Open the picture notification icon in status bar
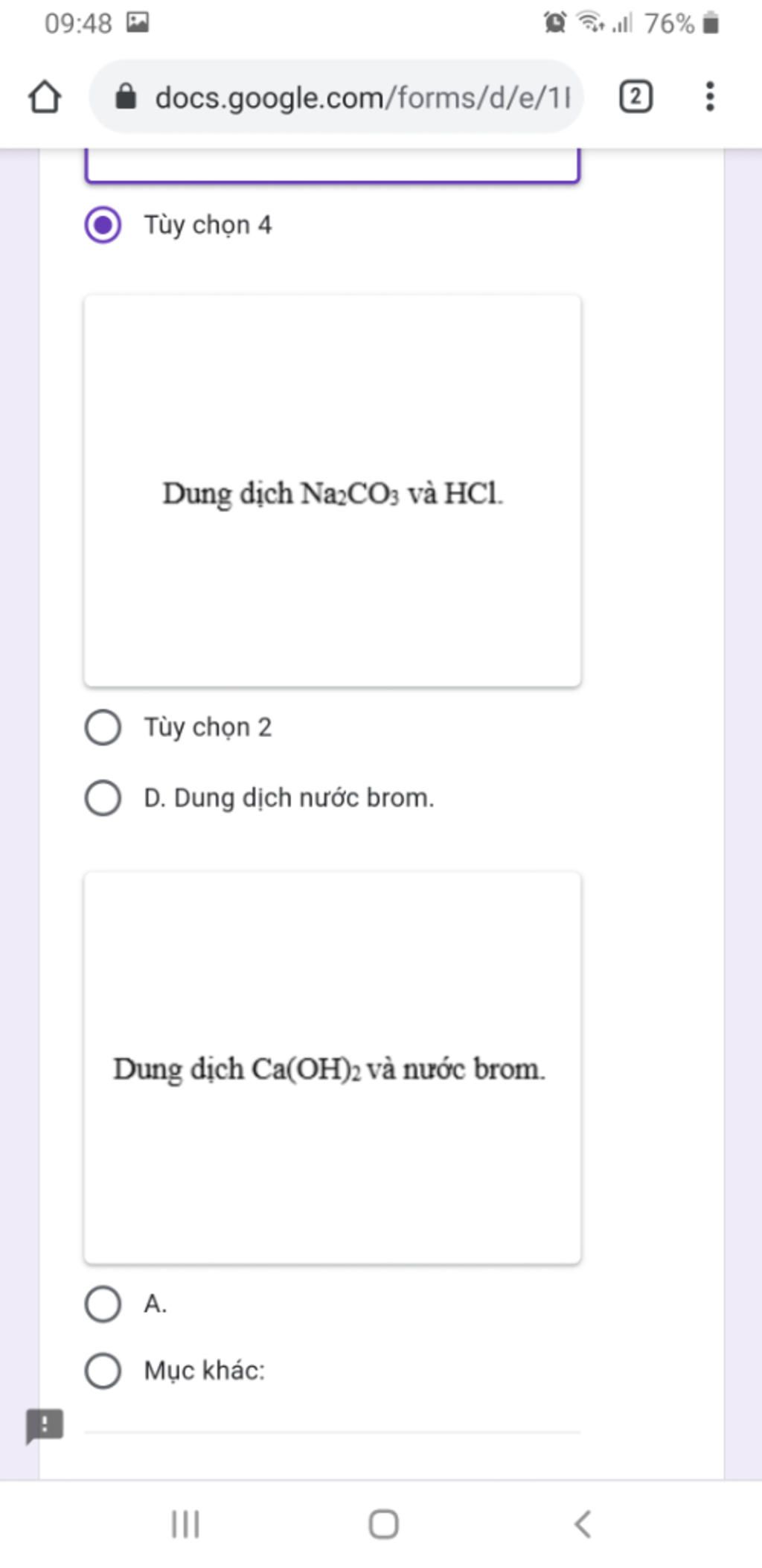 pos(138,22)
